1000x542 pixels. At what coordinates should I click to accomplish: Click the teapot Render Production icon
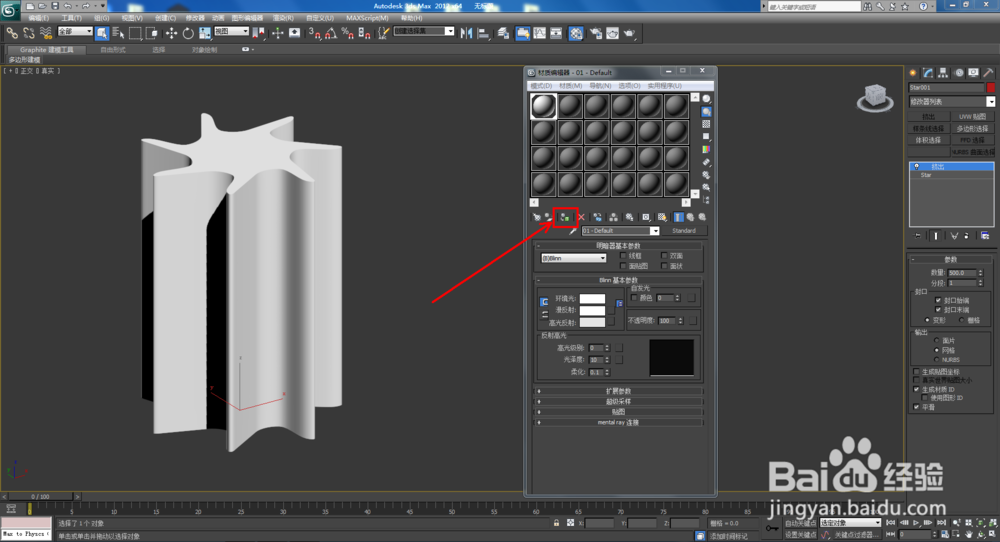pos(629,33)
